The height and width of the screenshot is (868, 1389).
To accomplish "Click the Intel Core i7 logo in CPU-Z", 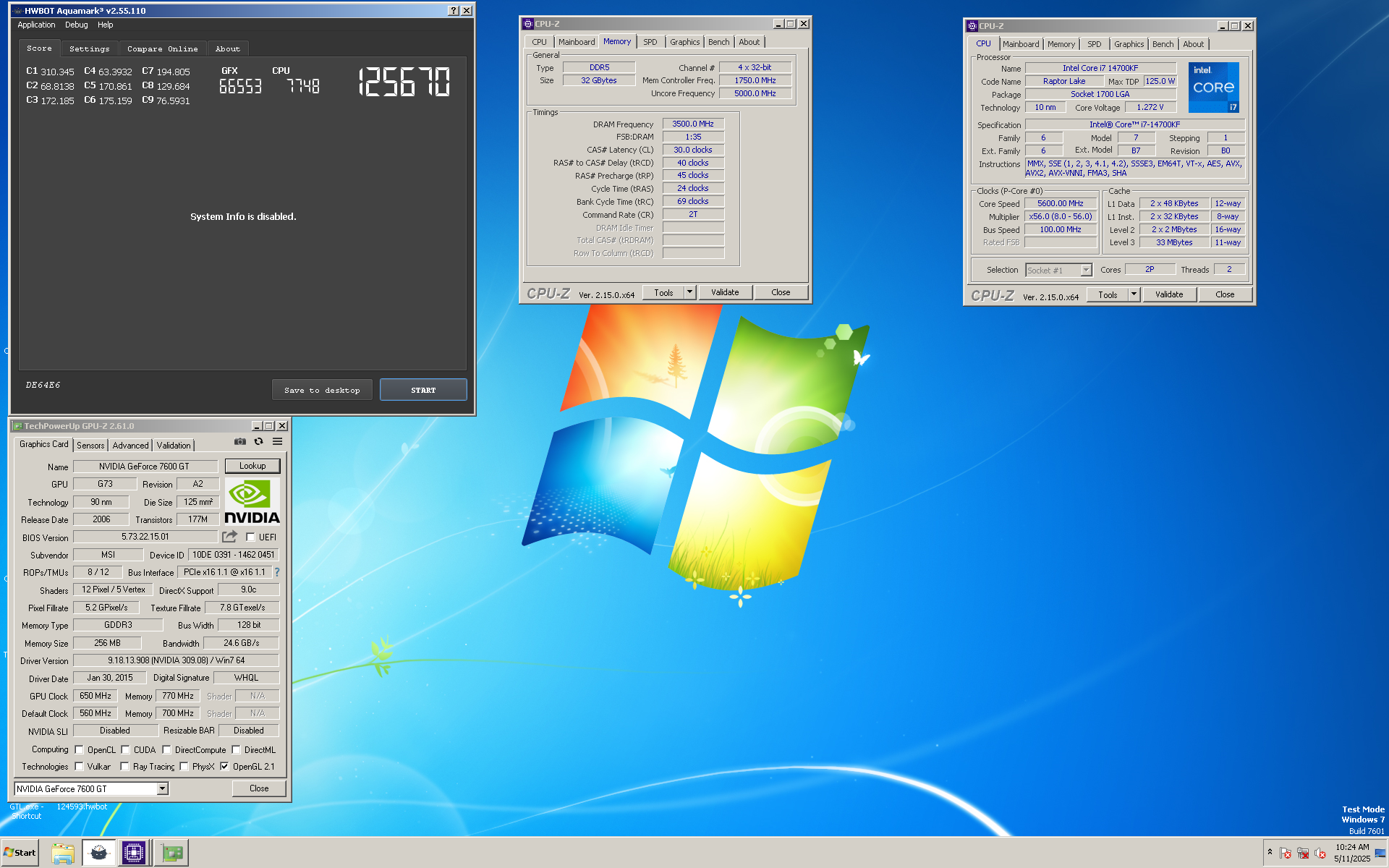I will coord(1214,87).
